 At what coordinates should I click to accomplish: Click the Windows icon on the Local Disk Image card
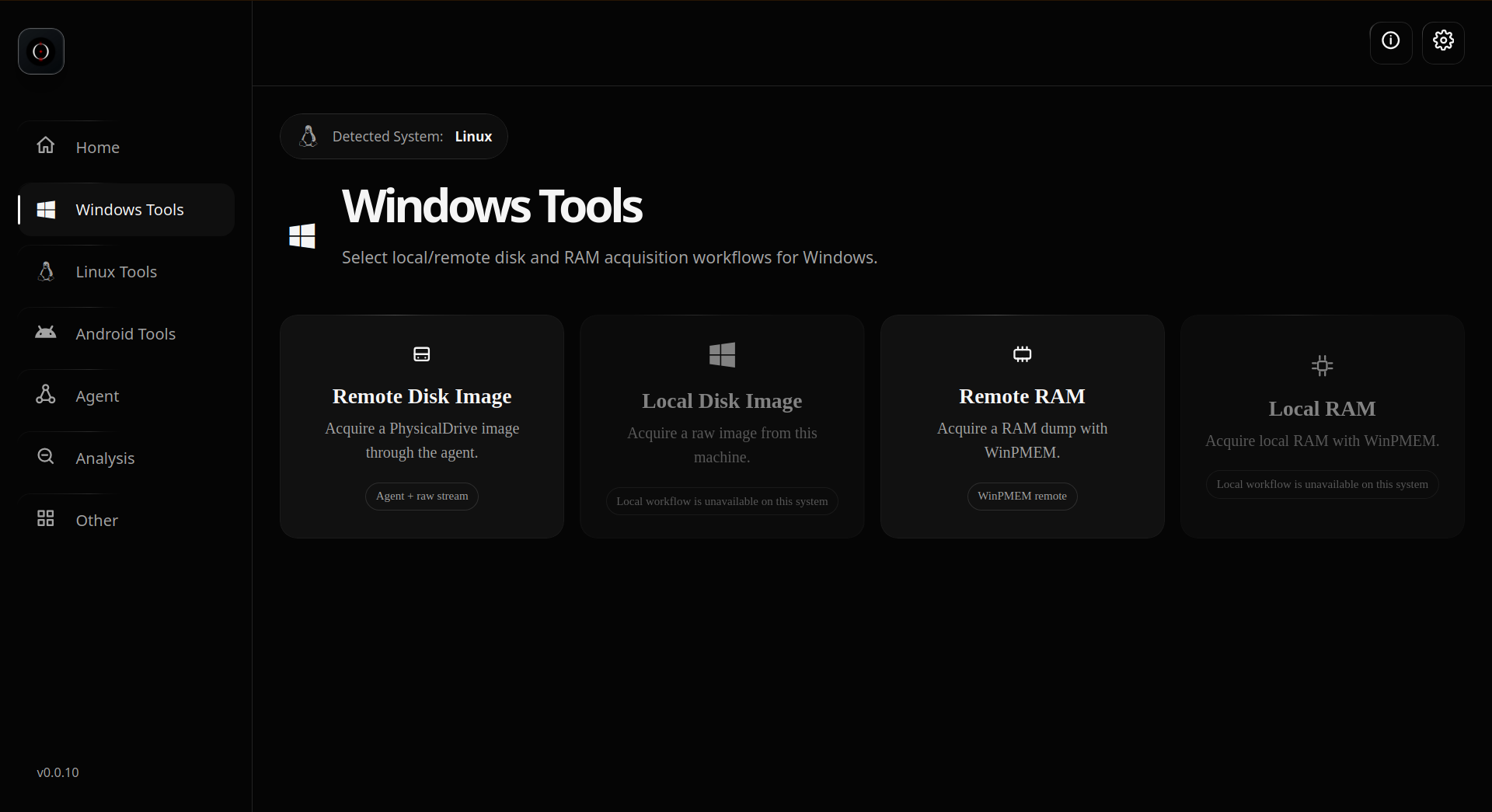(722, 354)
